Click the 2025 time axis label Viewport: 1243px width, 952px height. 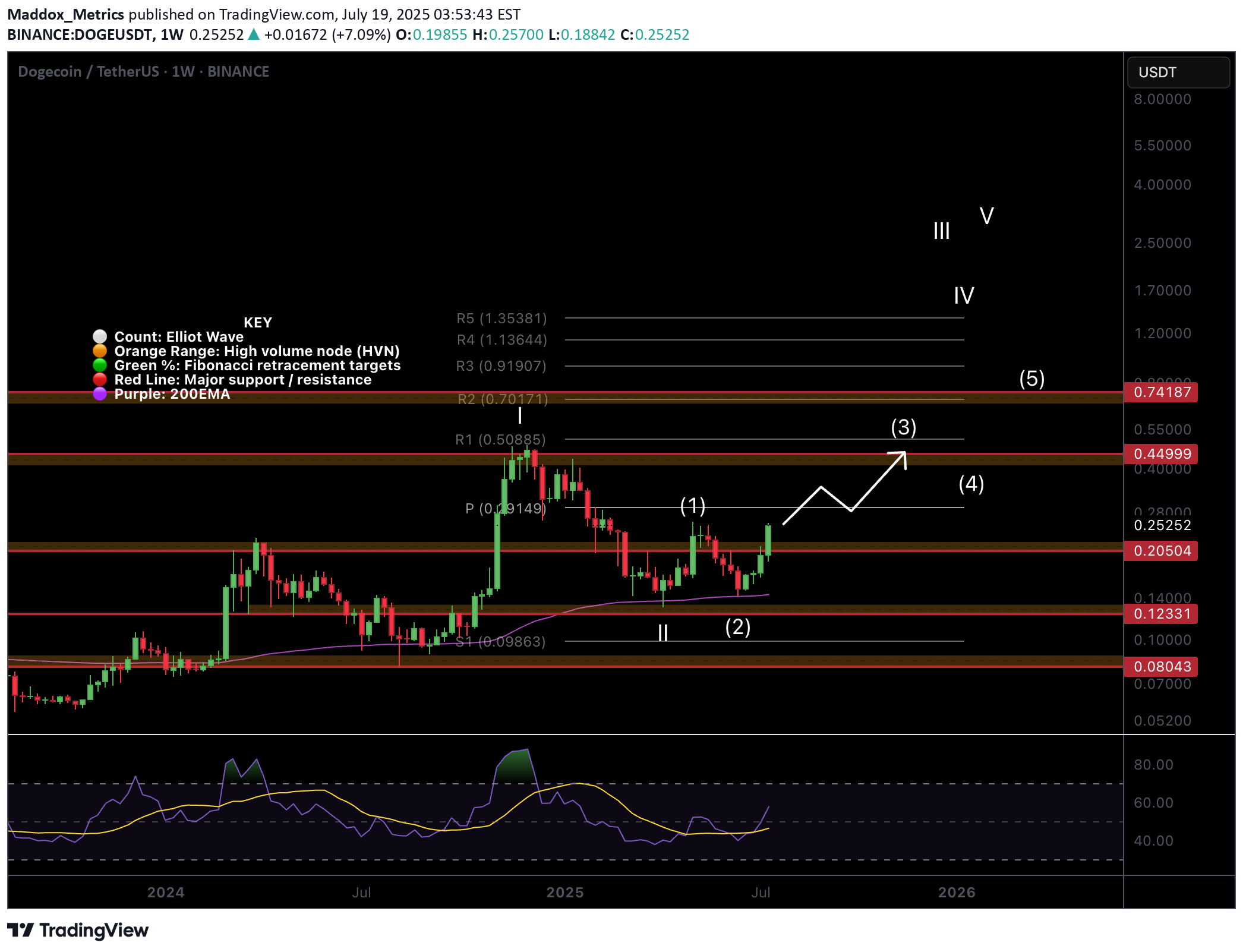coord(565,892)
